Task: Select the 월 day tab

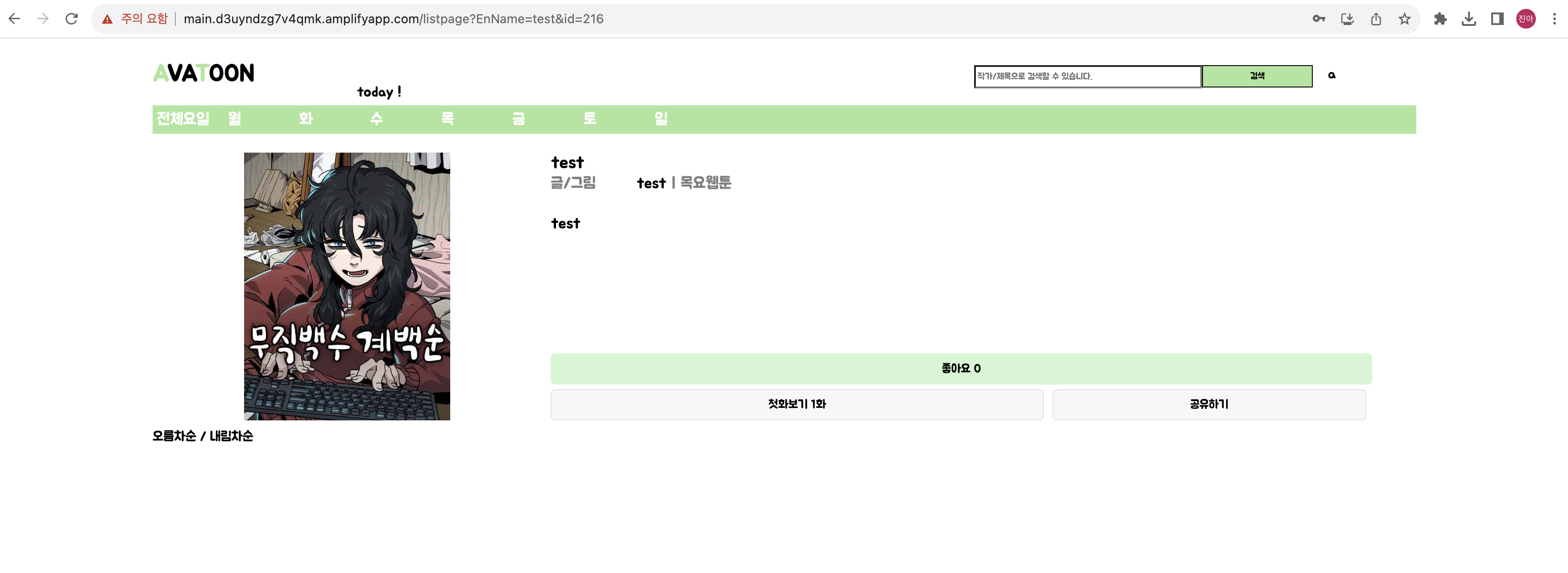Action: (235, 119)
